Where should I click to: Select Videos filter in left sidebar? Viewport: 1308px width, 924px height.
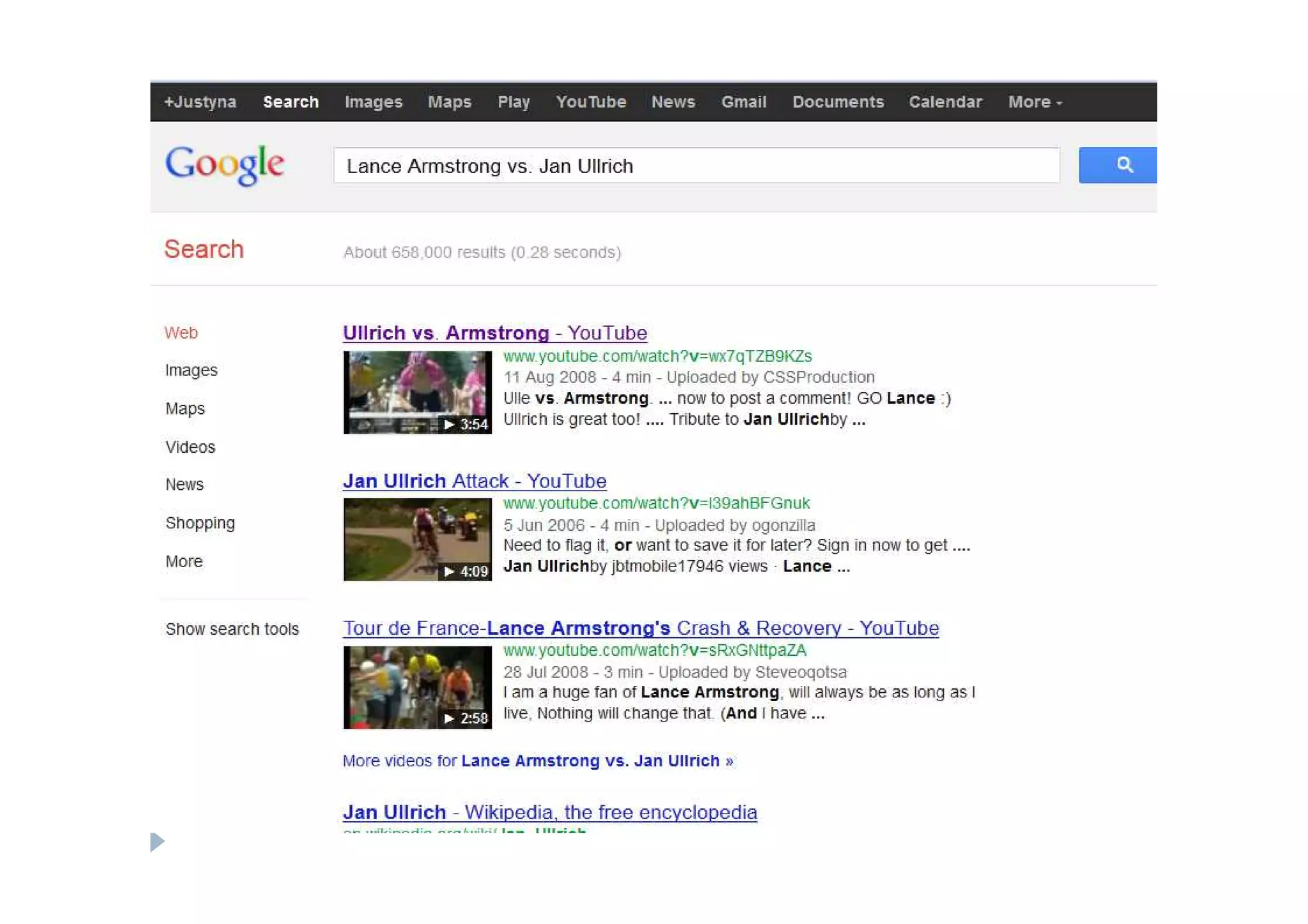coord(190,447)
